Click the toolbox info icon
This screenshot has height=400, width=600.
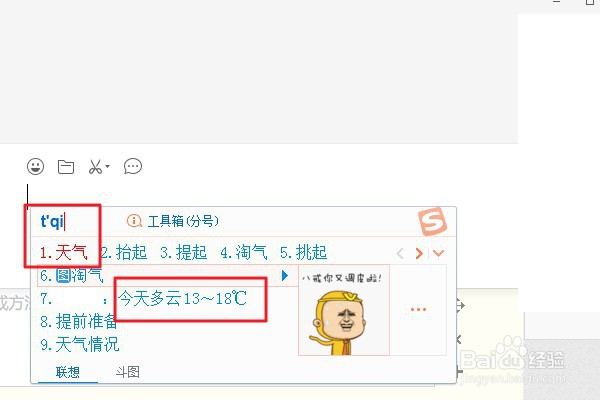(134, 221)
